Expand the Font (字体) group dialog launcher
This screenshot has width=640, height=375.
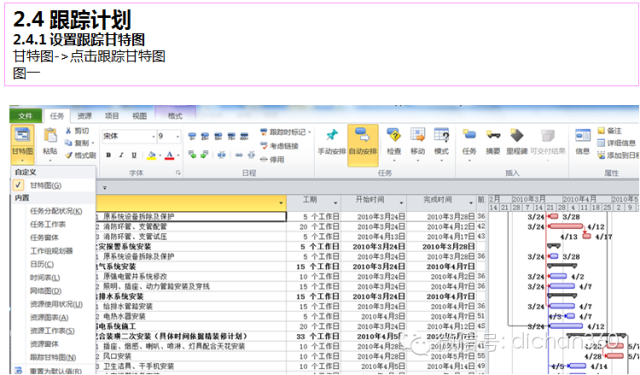tap(178, 173)
